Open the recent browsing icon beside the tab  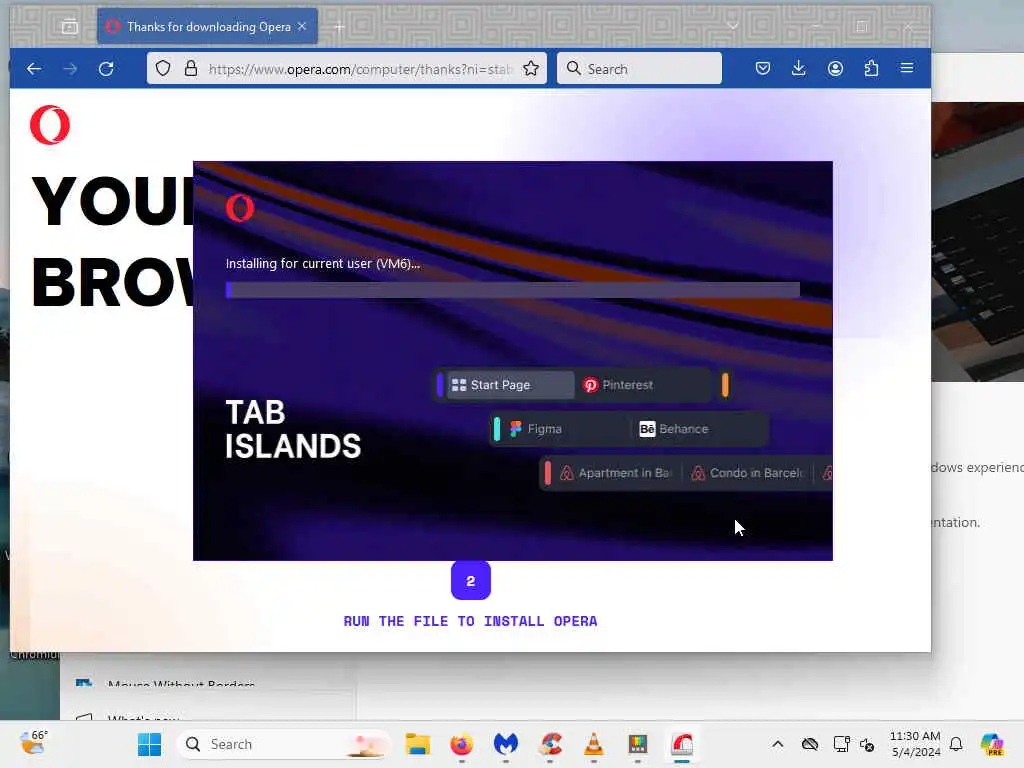point(70,27)
